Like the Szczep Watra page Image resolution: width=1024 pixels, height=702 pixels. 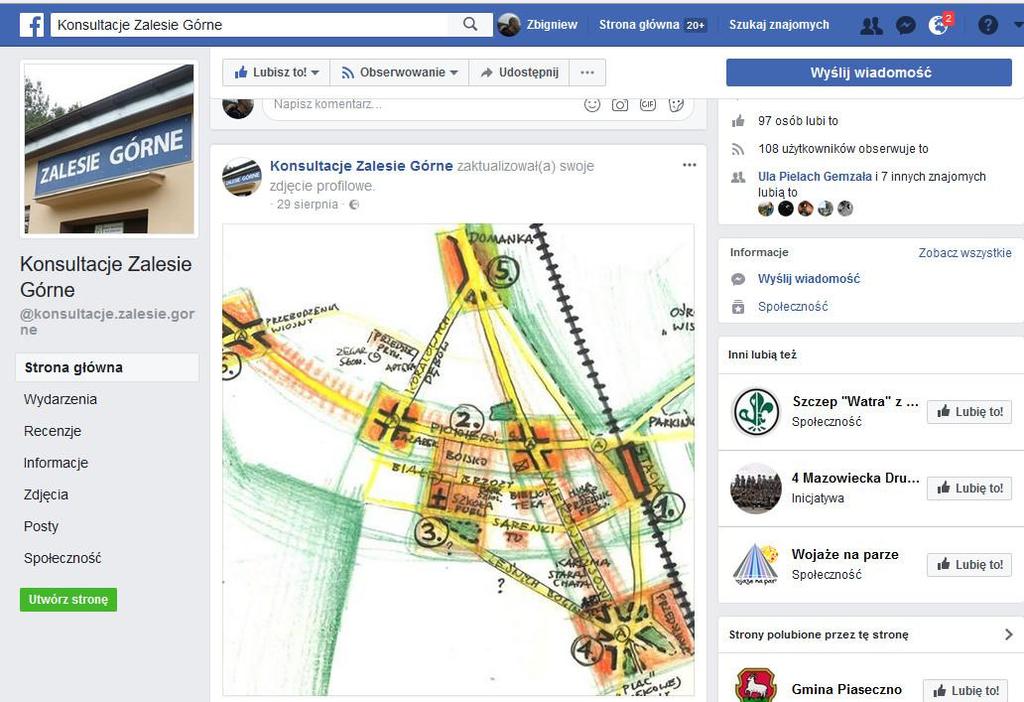[969, 412]
